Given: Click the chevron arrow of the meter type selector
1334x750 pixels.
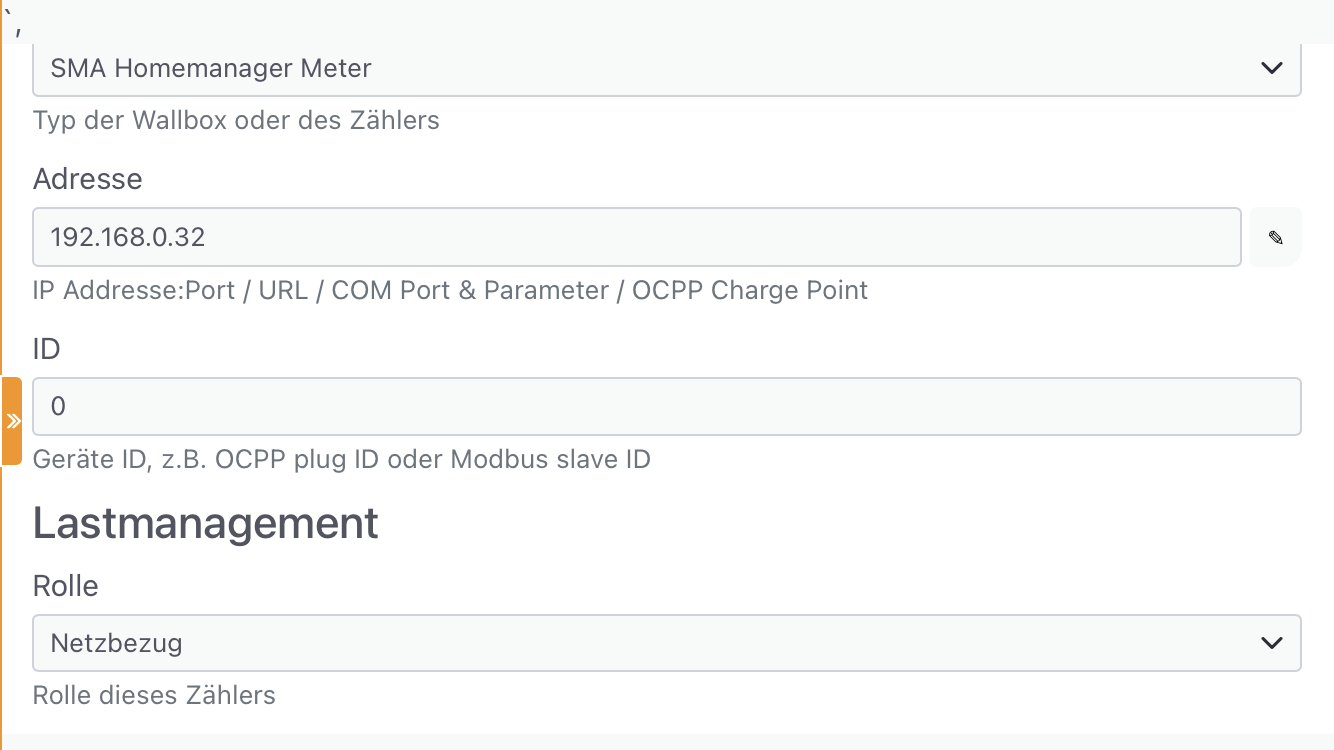Looking at the screenshot, I should pos(1272,68).
